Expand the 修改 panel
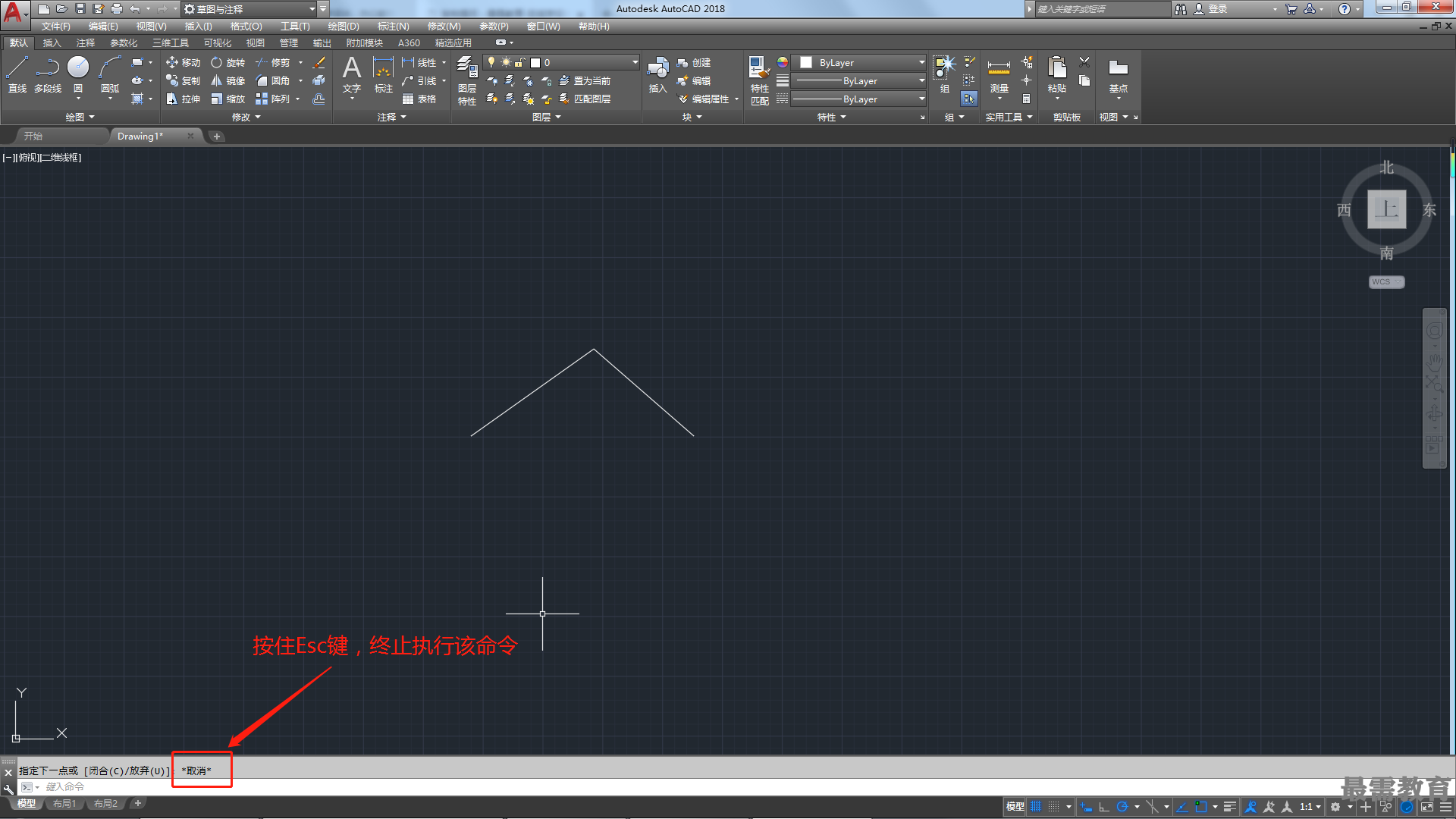 tap(246, 117)
